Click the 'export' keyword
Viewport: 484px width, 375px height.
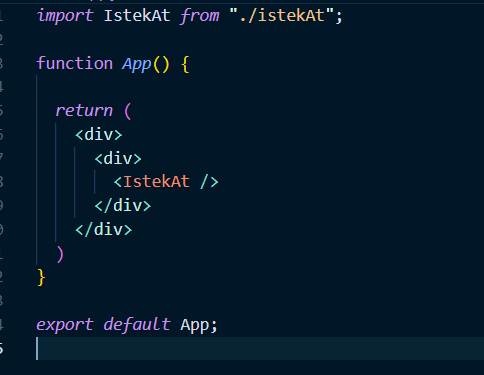point(65,325)
